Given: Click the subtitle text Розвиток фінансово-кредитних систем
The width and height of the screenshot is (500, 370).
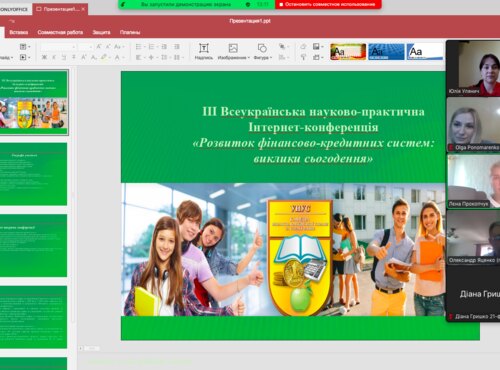Looking at the screenshot, I should 314,143.
